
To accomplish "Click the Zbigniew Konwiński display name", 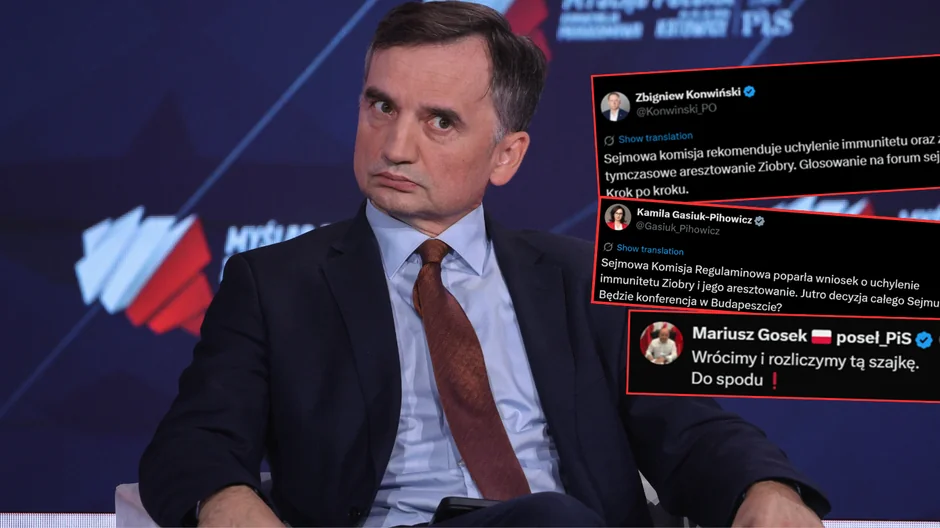I will click(x=688, y=94).
